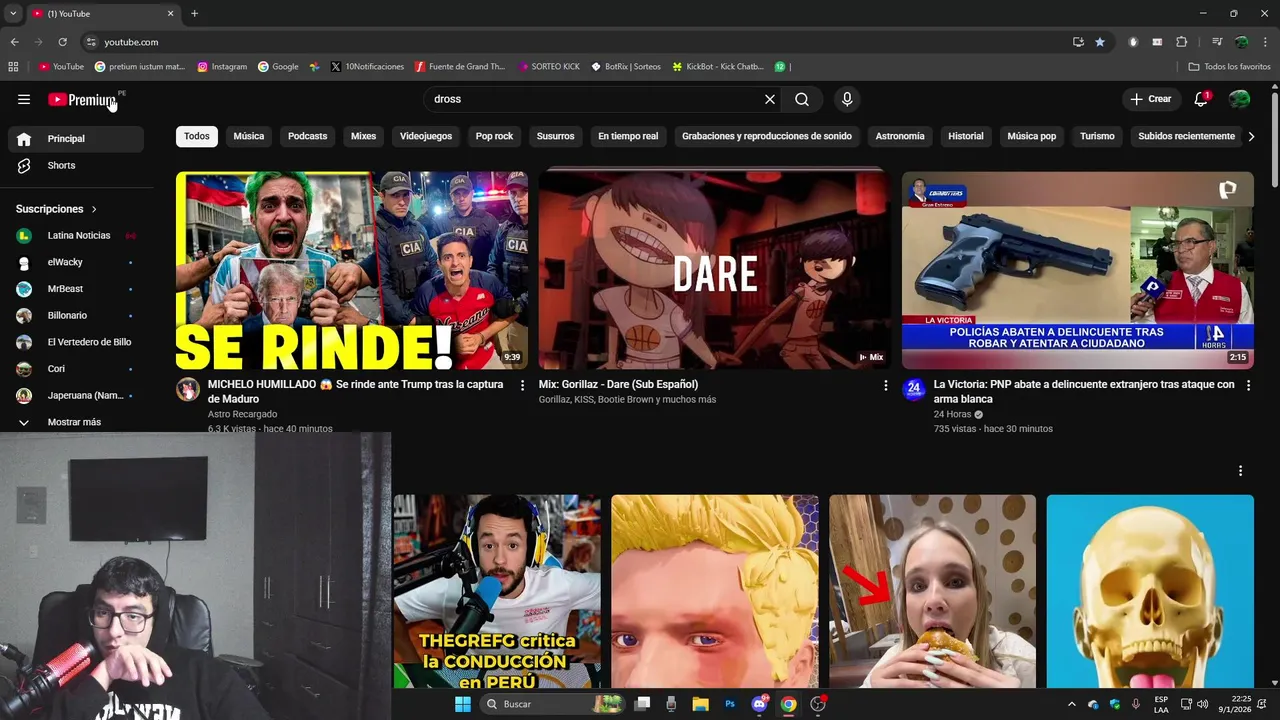Image resolution: width=1280 pixels, height=720 pixels.
Task: Open El Vertedero de Billo subscription
Action: point(76,342)
